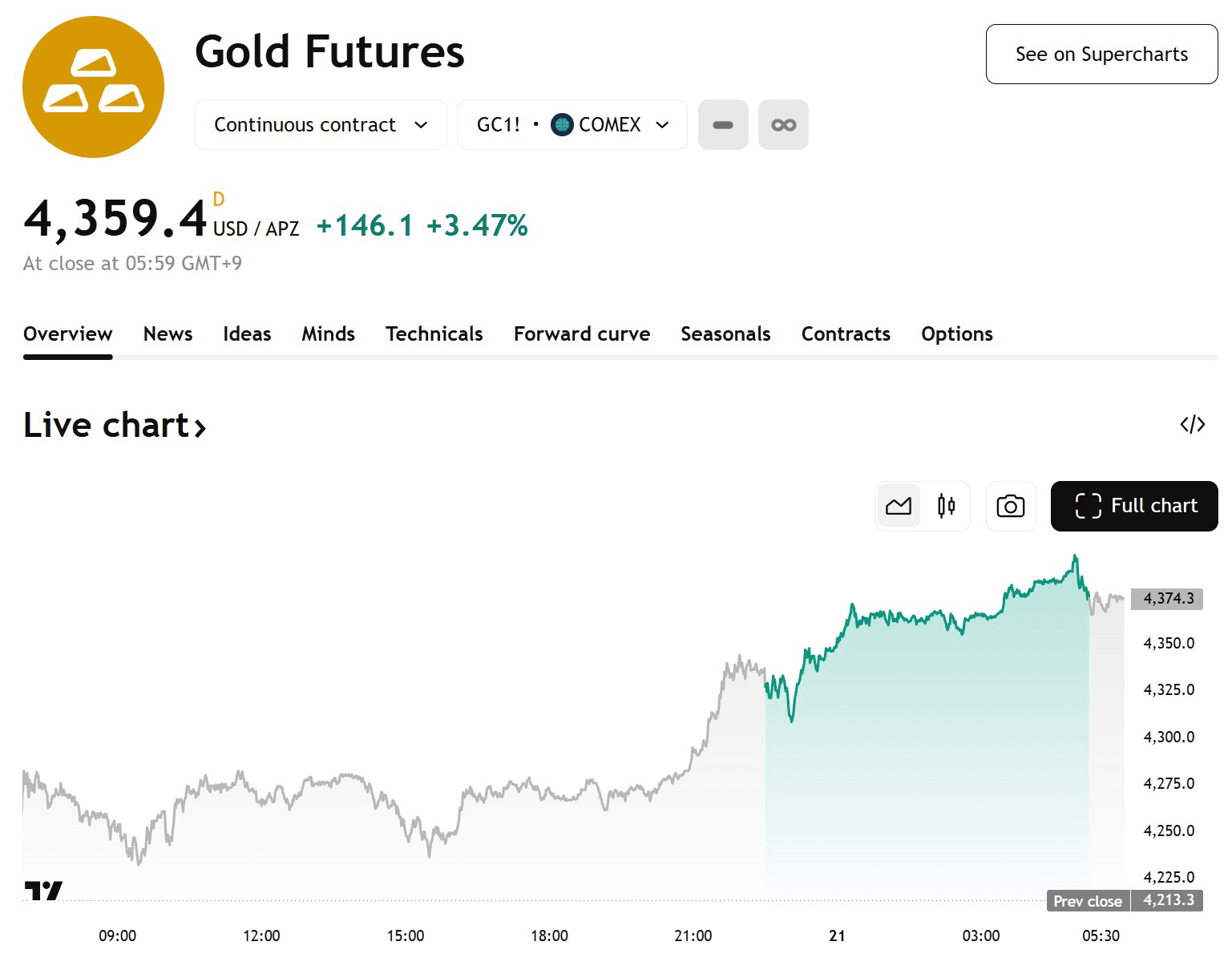This screenshot has height=974, width=1232.
Task: Click the gray dash contract icon
Action: (x=723, y=125)
